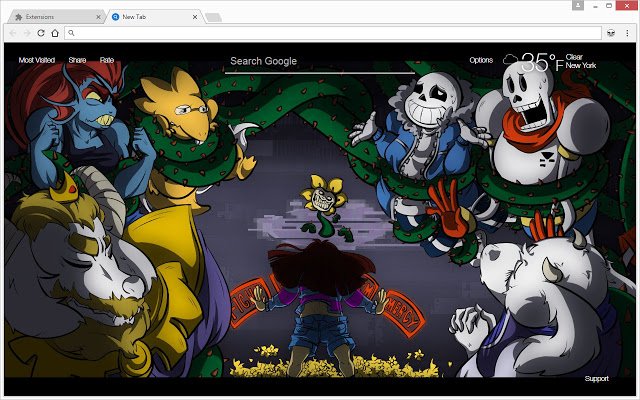The width and height of the screenshot is (640, 400).
Task: Click the Clear New York weather text
Action: (x=581, y=61)
